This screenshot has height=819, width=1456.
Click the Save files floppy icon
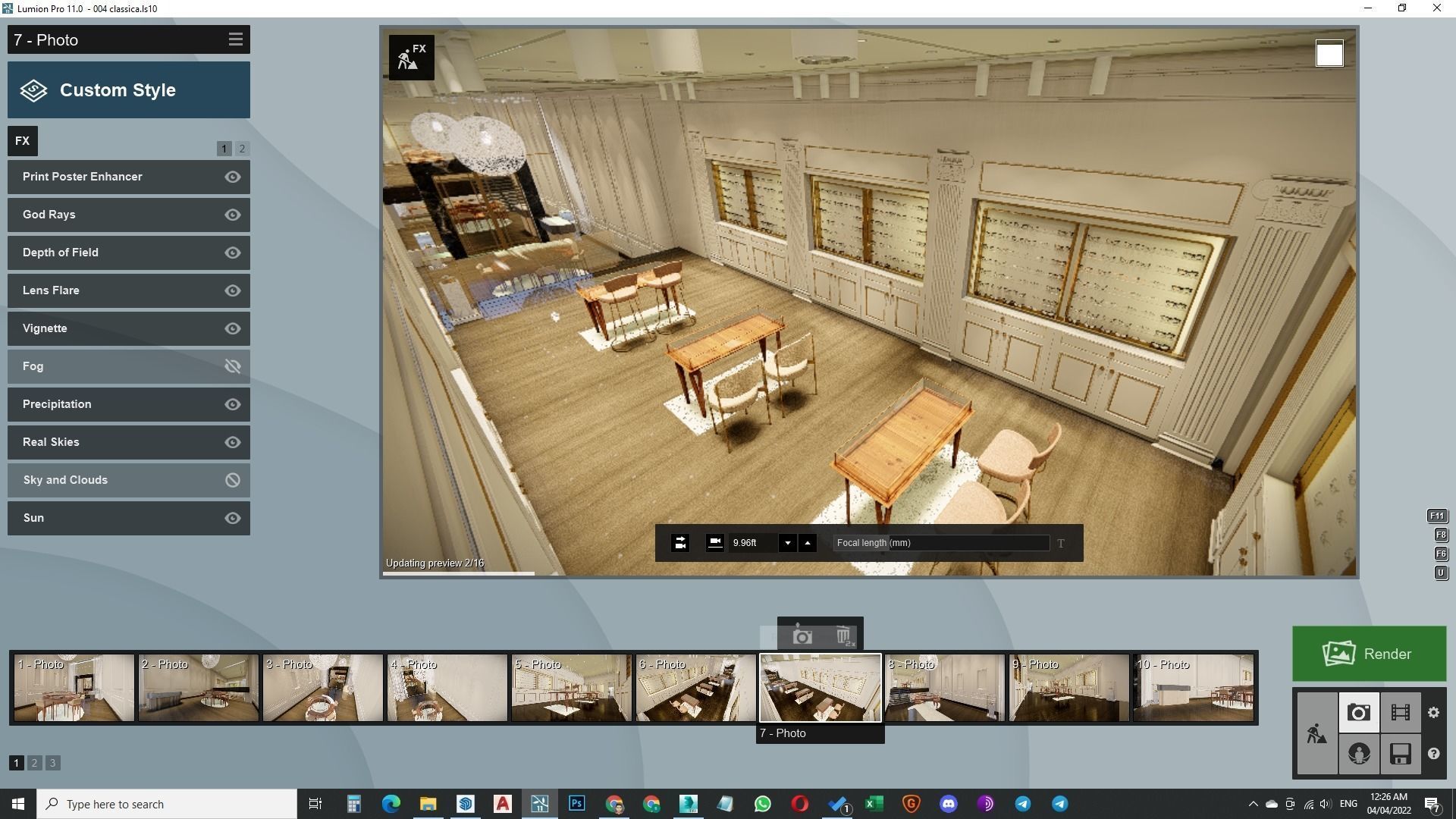1401,754
